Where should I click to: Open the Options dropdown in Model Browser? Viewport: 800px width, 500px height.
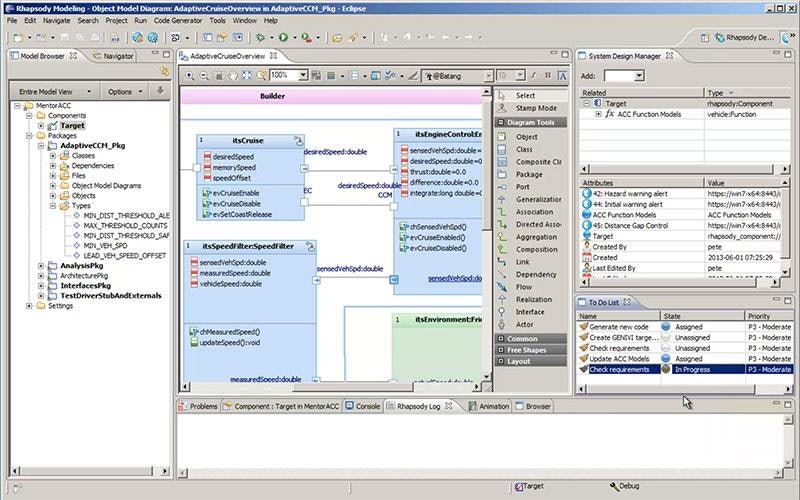tap(125, 92)
